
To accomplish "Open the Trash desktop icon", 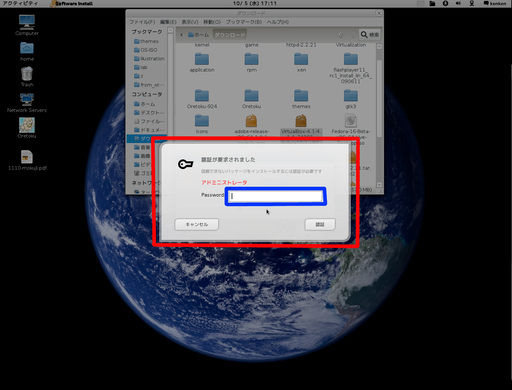I will (x=27, y=77).
